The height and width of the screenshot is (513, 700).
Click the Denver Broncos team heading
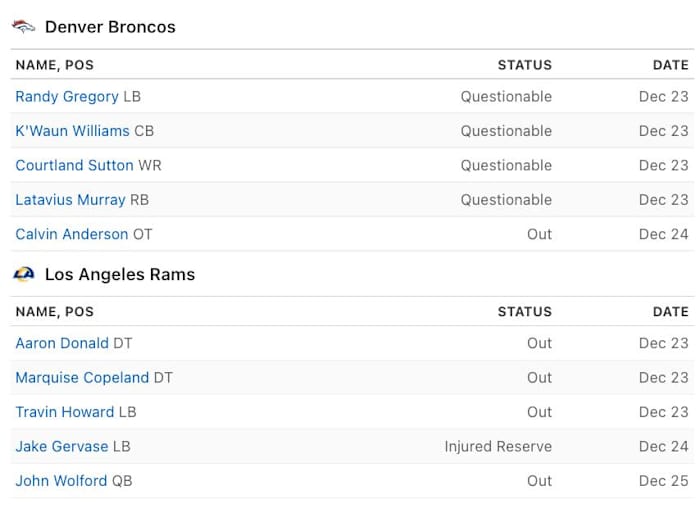pyautogui.click(x=110, y=27)
